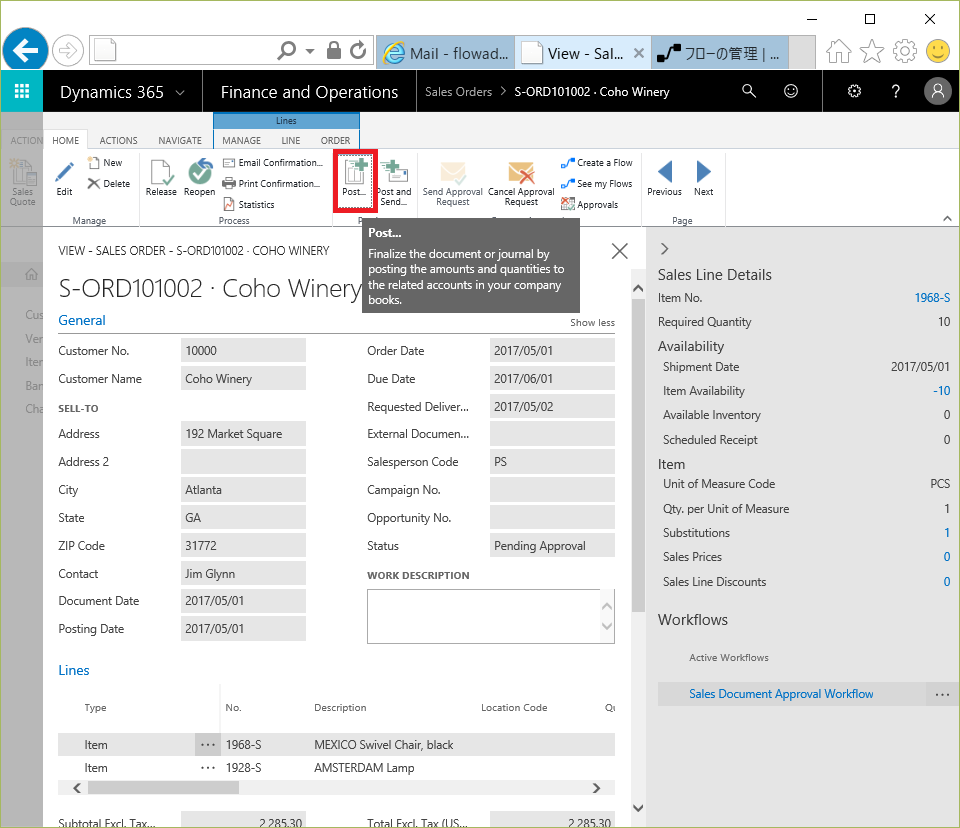The image size is (960, 828).
Task: Switch to the HOME ribbon tab
Action: 66,140
